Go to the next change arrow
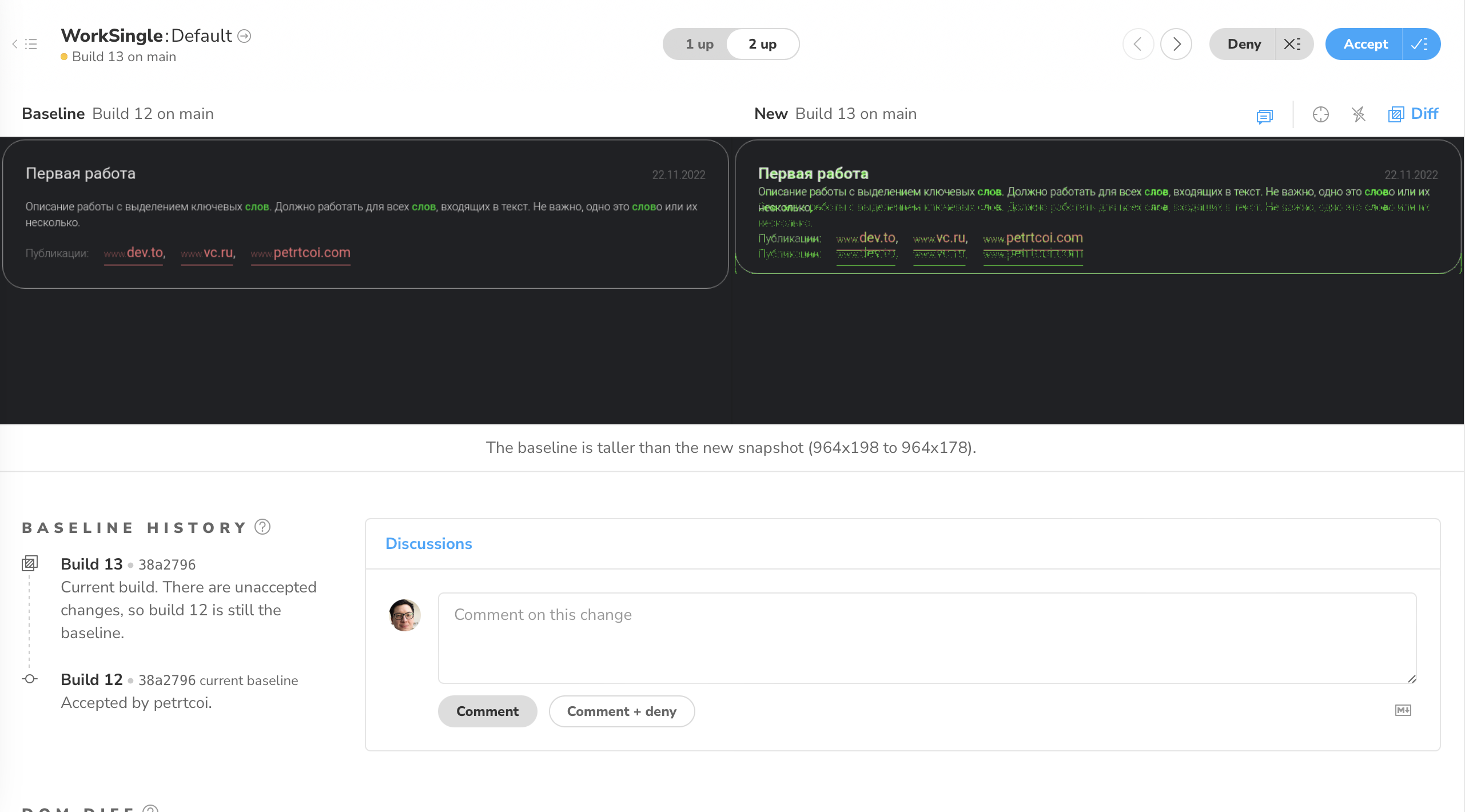 [1176, 44]
